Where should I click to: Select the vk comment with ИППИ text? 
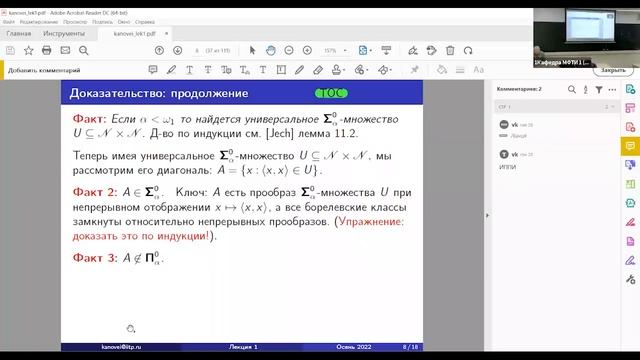(x=556, y=160)
